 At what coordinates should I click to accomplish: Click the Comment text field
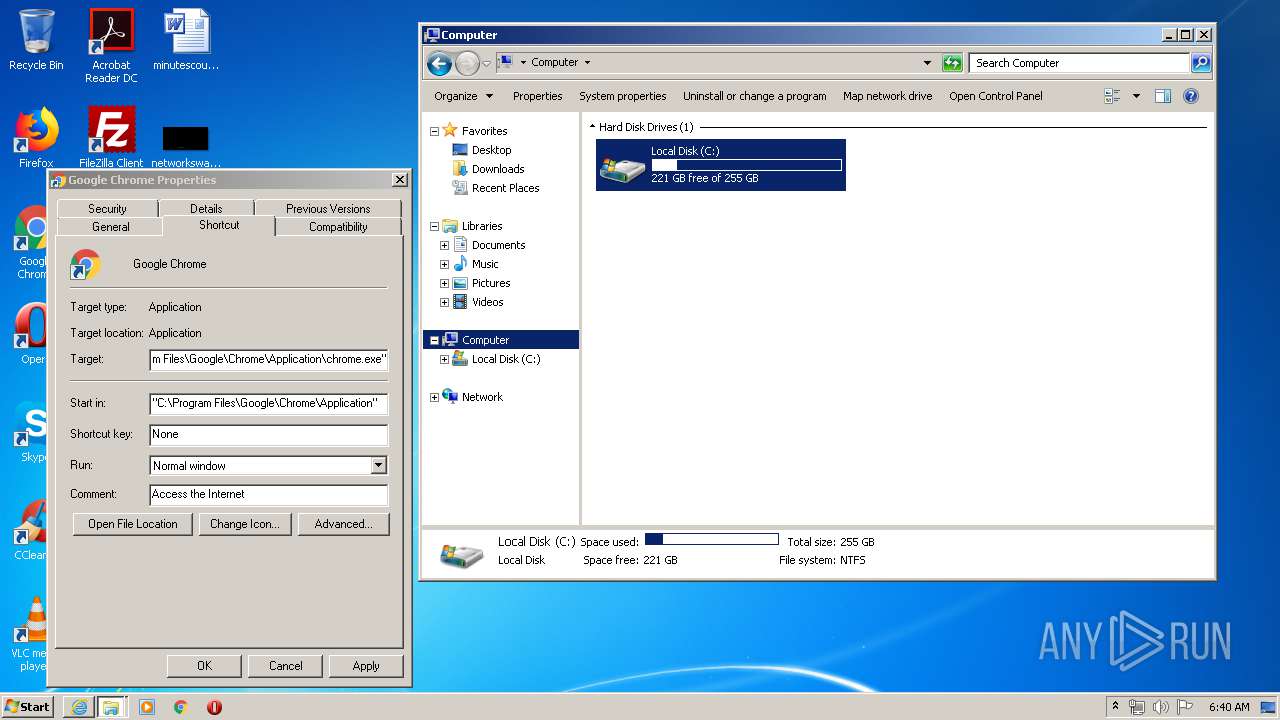[x=268, y=494]
